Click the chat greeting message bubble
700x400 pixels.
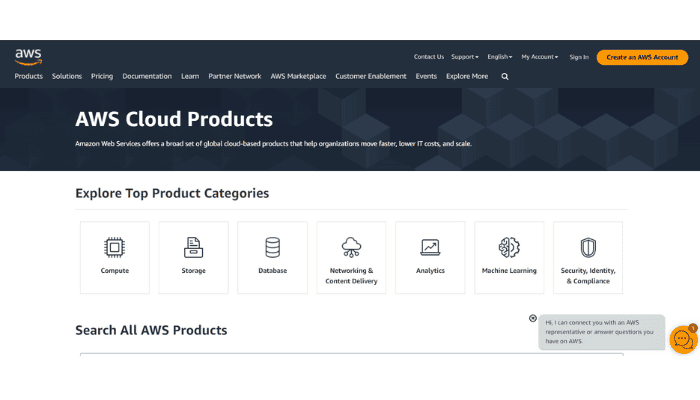coord(601,332)
